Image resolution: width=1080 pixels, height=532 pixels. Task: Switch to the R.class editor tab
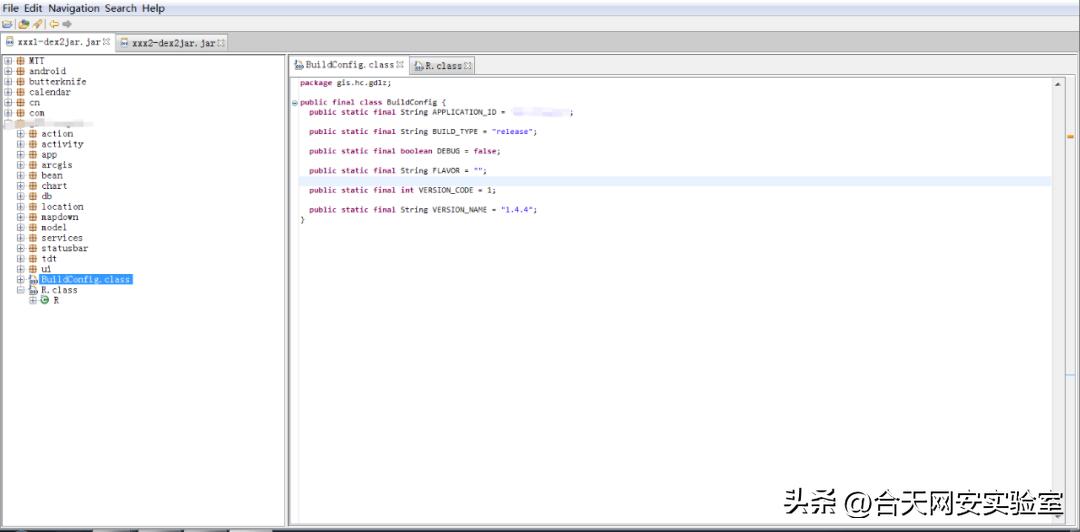click(442, 66)
